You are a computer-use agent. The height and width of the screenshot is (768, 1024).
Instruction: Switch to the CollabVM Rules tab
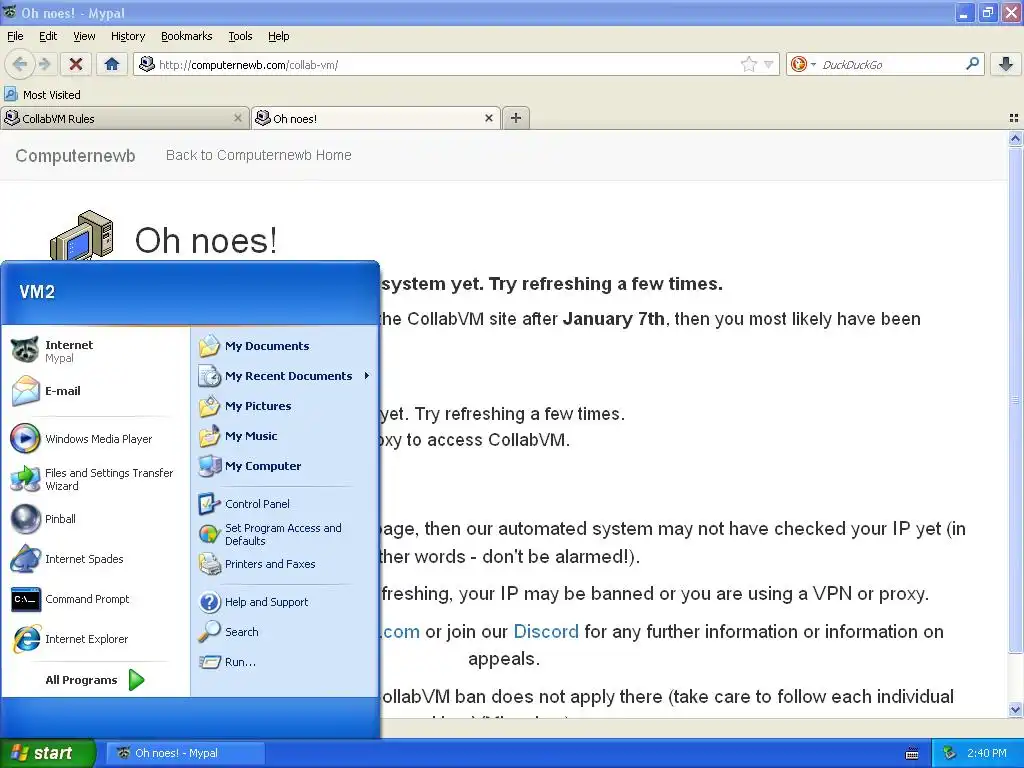[x=124, y=118]
